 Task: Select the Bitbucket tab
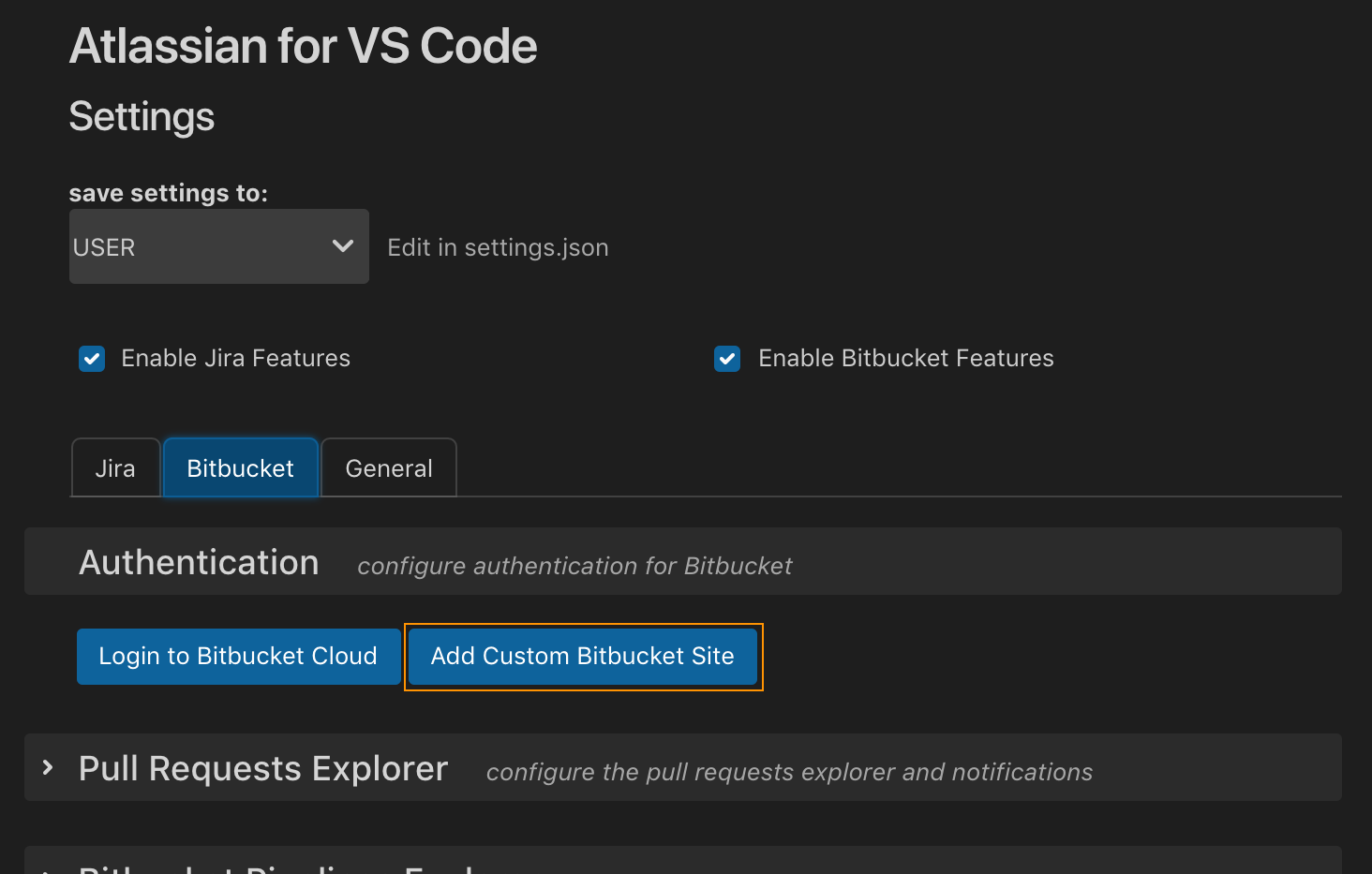(241, 468)
